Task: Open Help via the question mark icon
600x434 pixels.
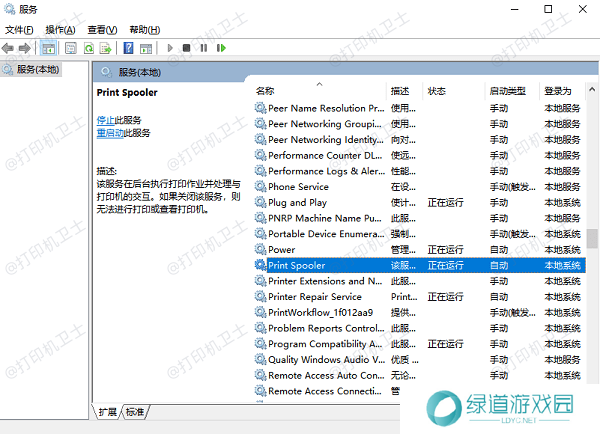Action: [128, 48]
